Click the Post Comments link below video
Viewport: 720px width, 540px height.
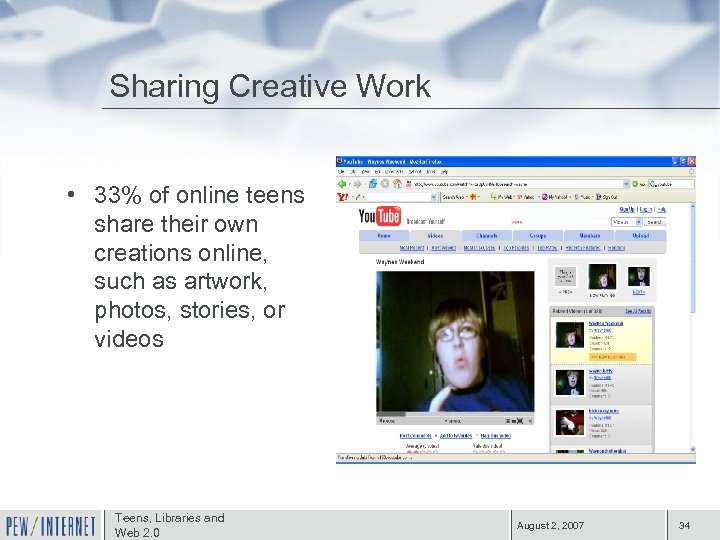point(416,436)
